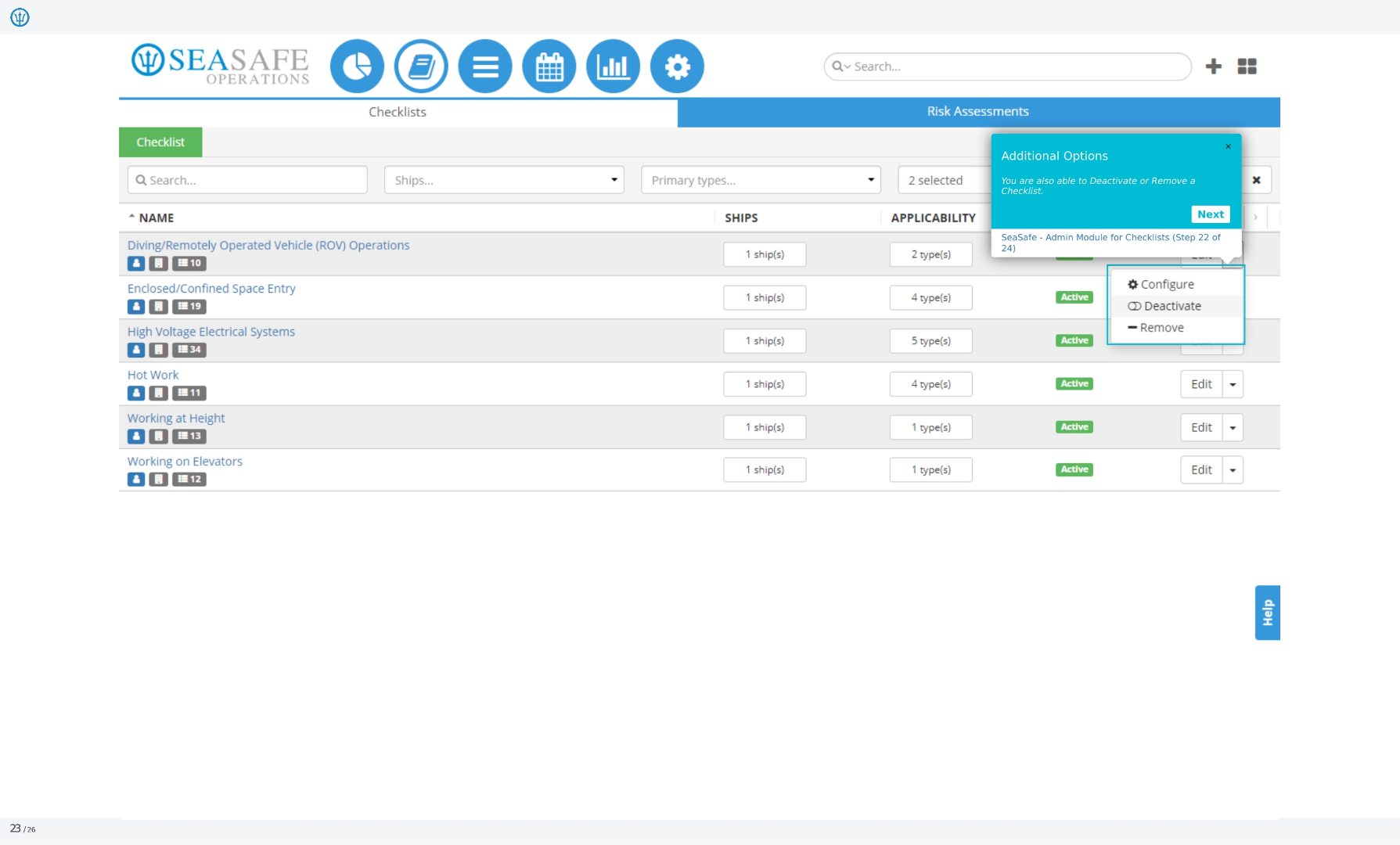Choose Deactivate from the dropdown menu
This screenshot has width=1400, height=845.
coord(1175,306)
